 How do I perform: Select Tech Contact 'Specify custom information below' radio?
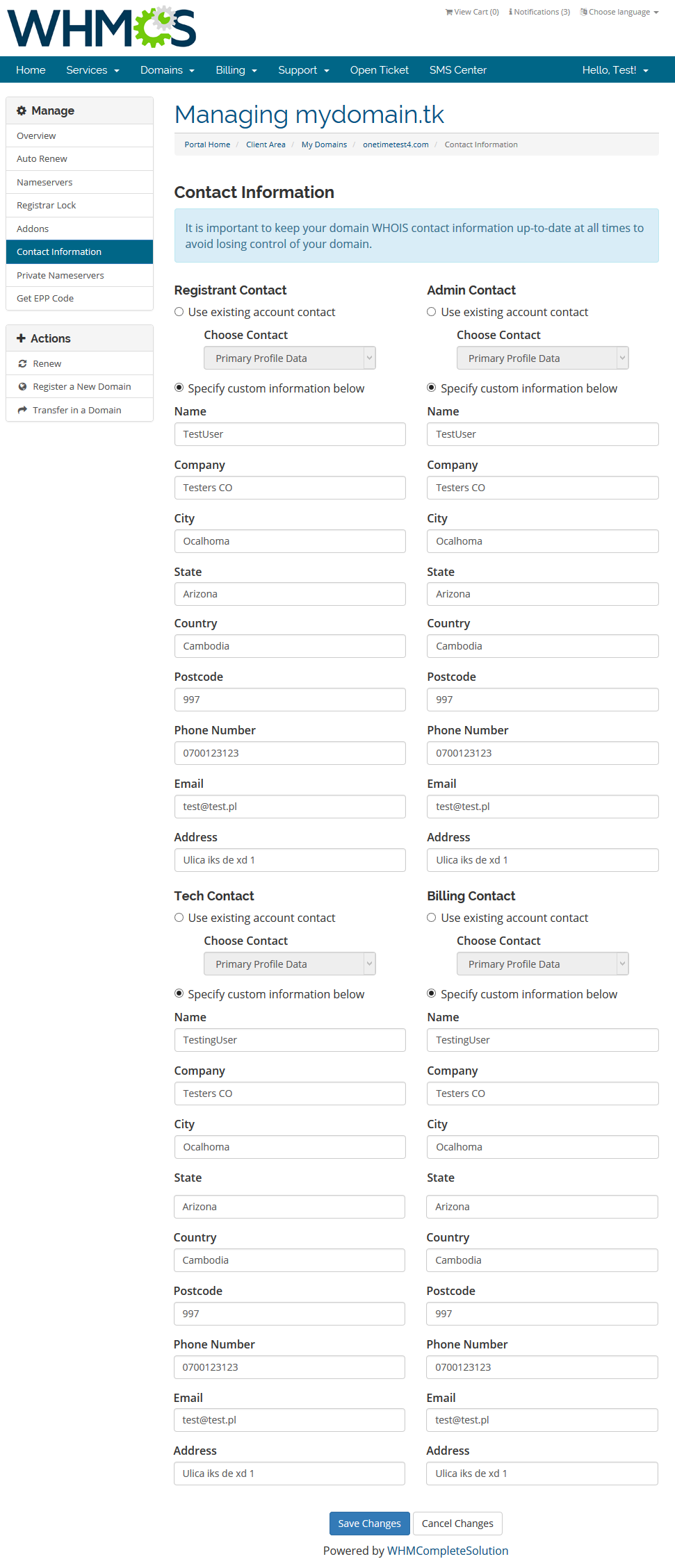(x=179, y=993)
